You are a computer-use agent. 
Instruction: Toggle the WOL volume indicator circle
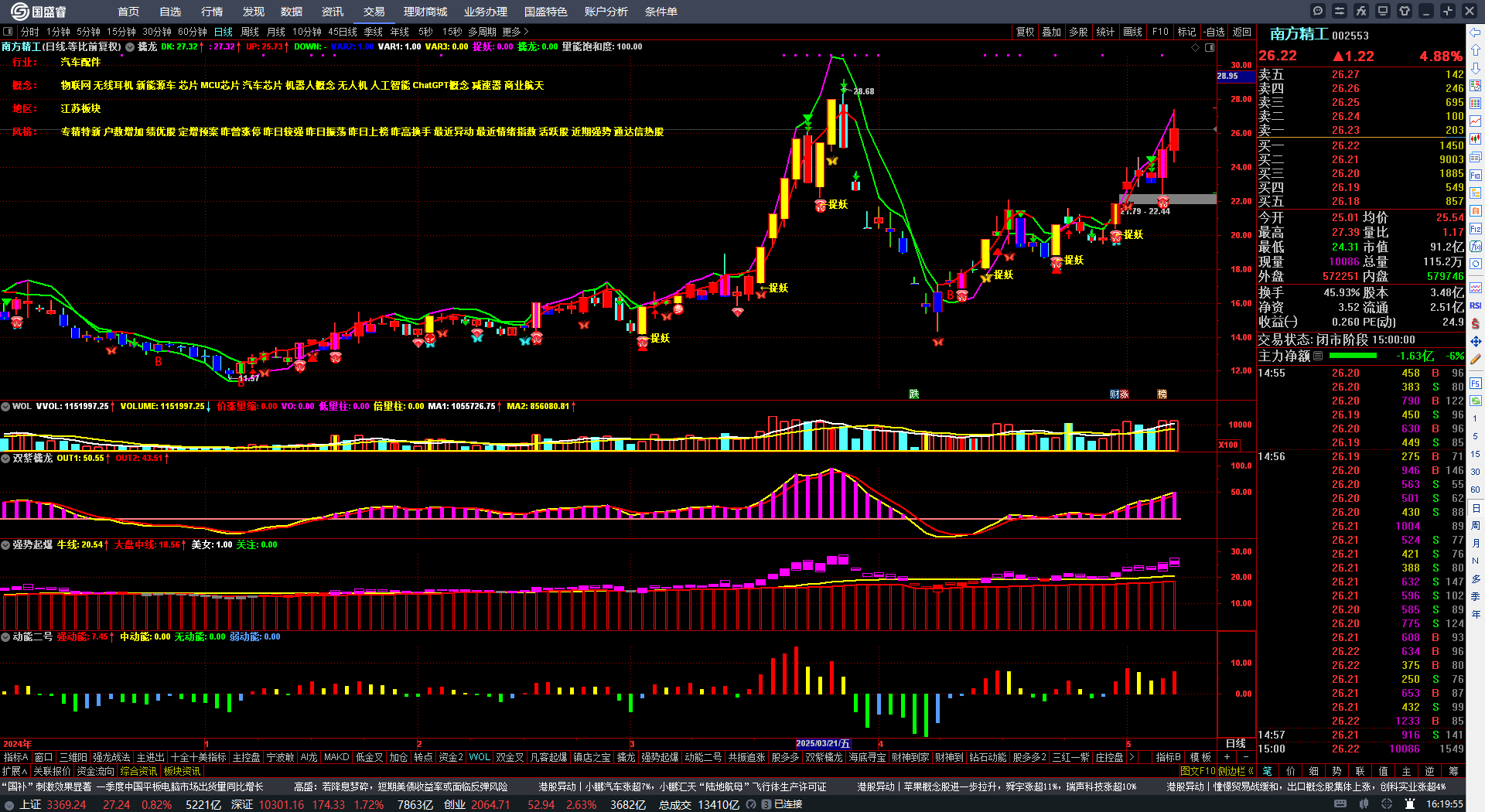5,406
